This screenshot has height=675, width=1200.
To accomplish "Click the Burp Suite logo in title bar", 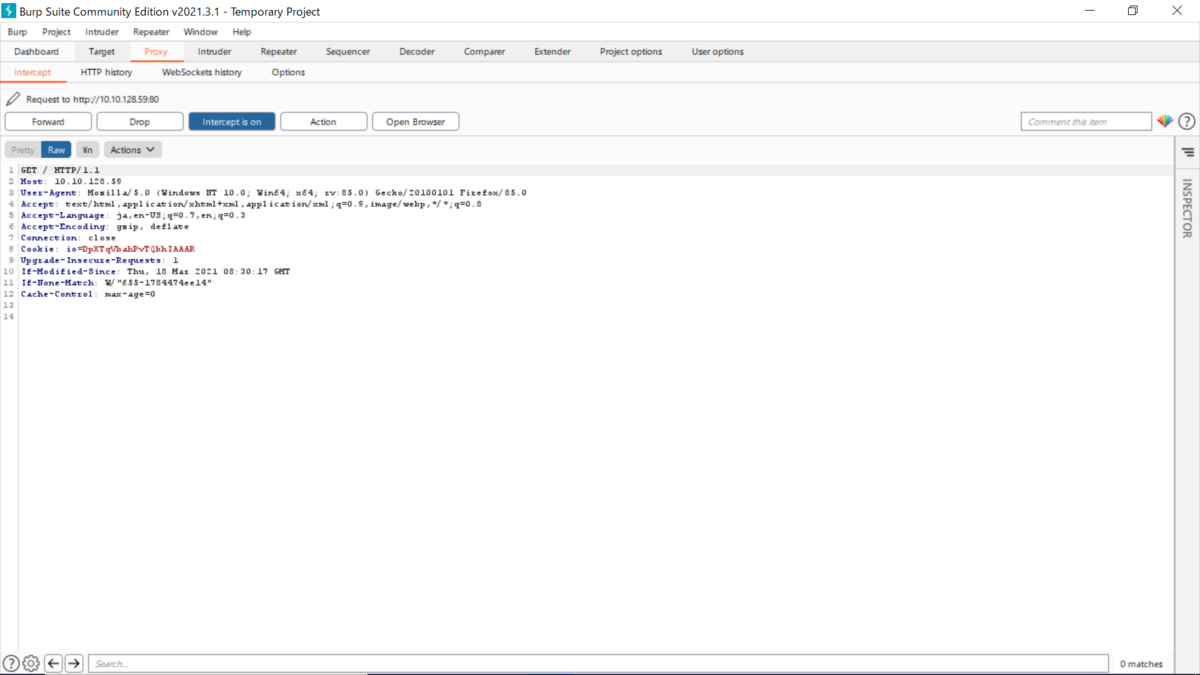I will point(9,10).
